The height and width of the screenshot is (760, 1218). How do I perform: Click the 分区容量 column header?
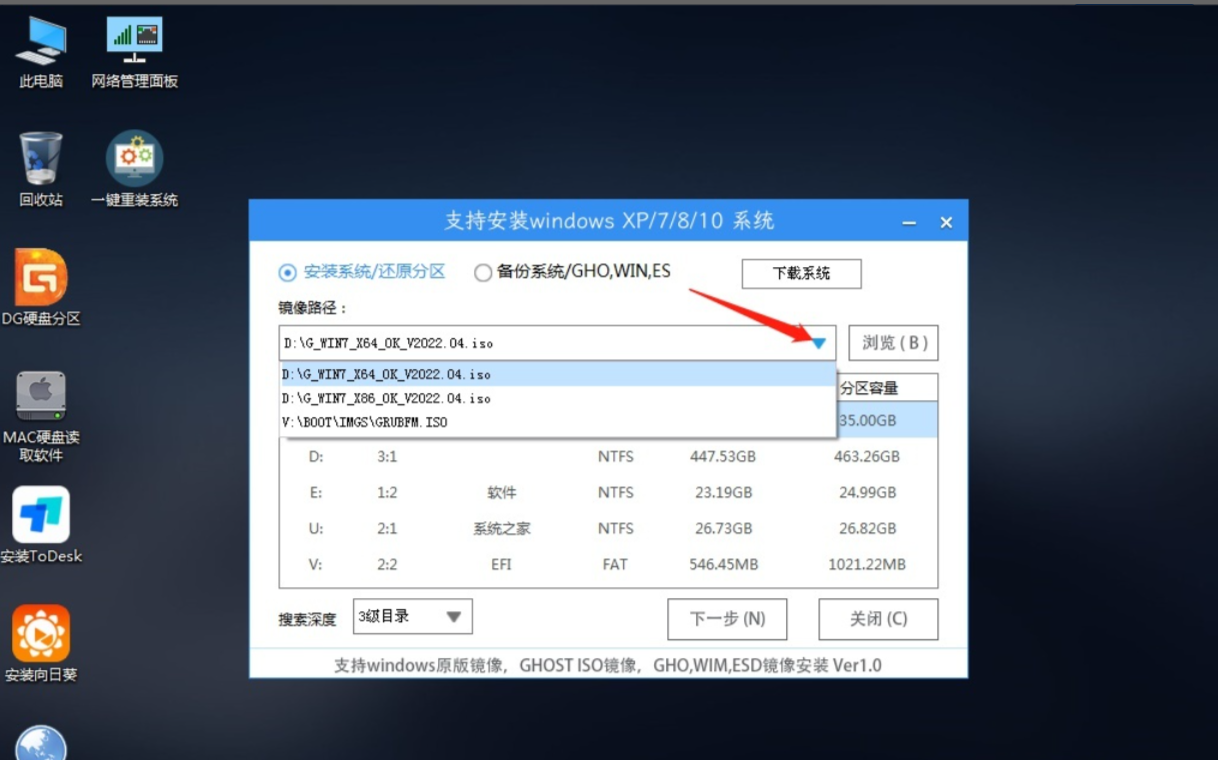[869, 388]
